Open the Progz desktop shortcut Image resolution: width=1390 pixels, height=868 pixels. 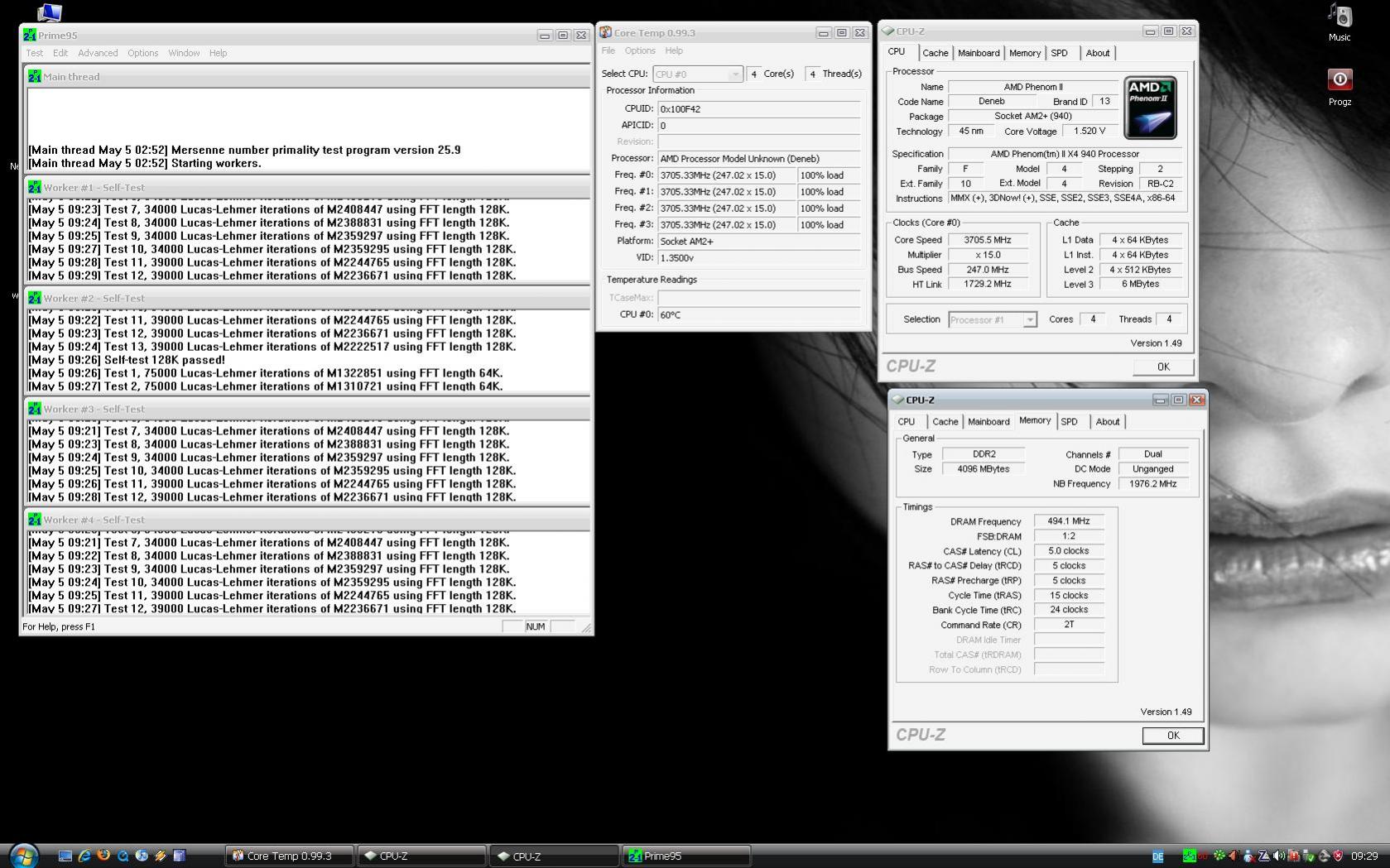coord(1339,87)
